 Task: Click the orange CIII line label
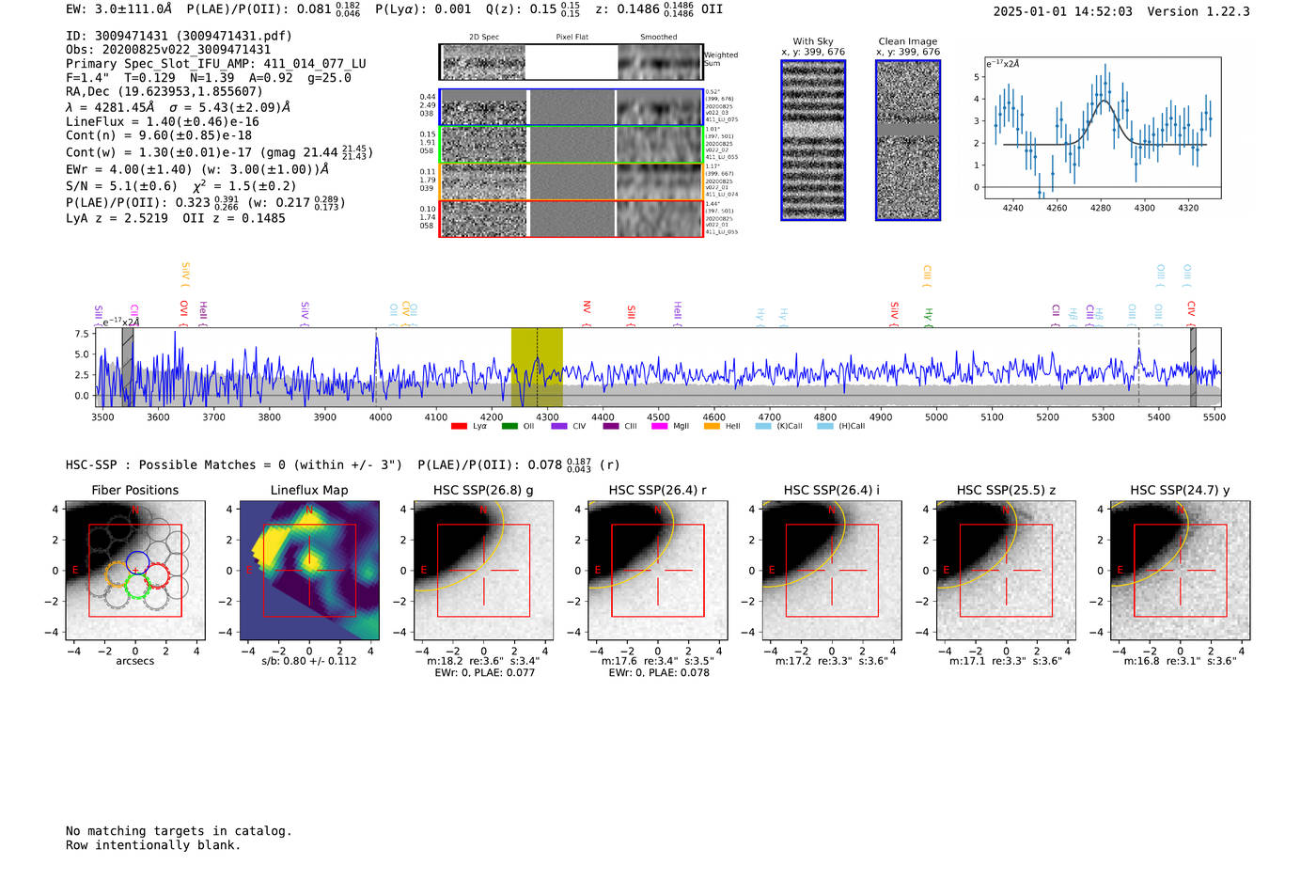coord(927,275)
